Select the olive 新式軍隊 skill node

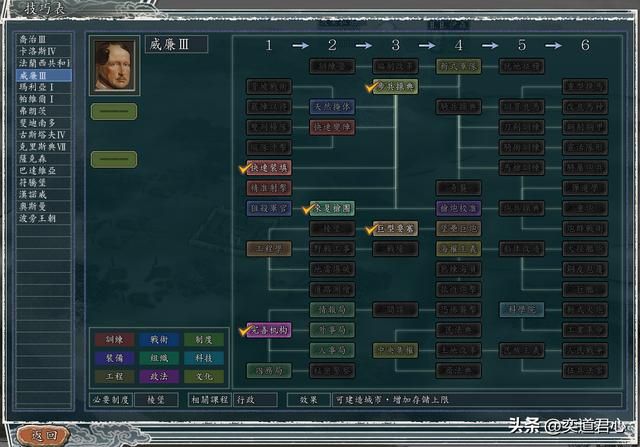459,66
